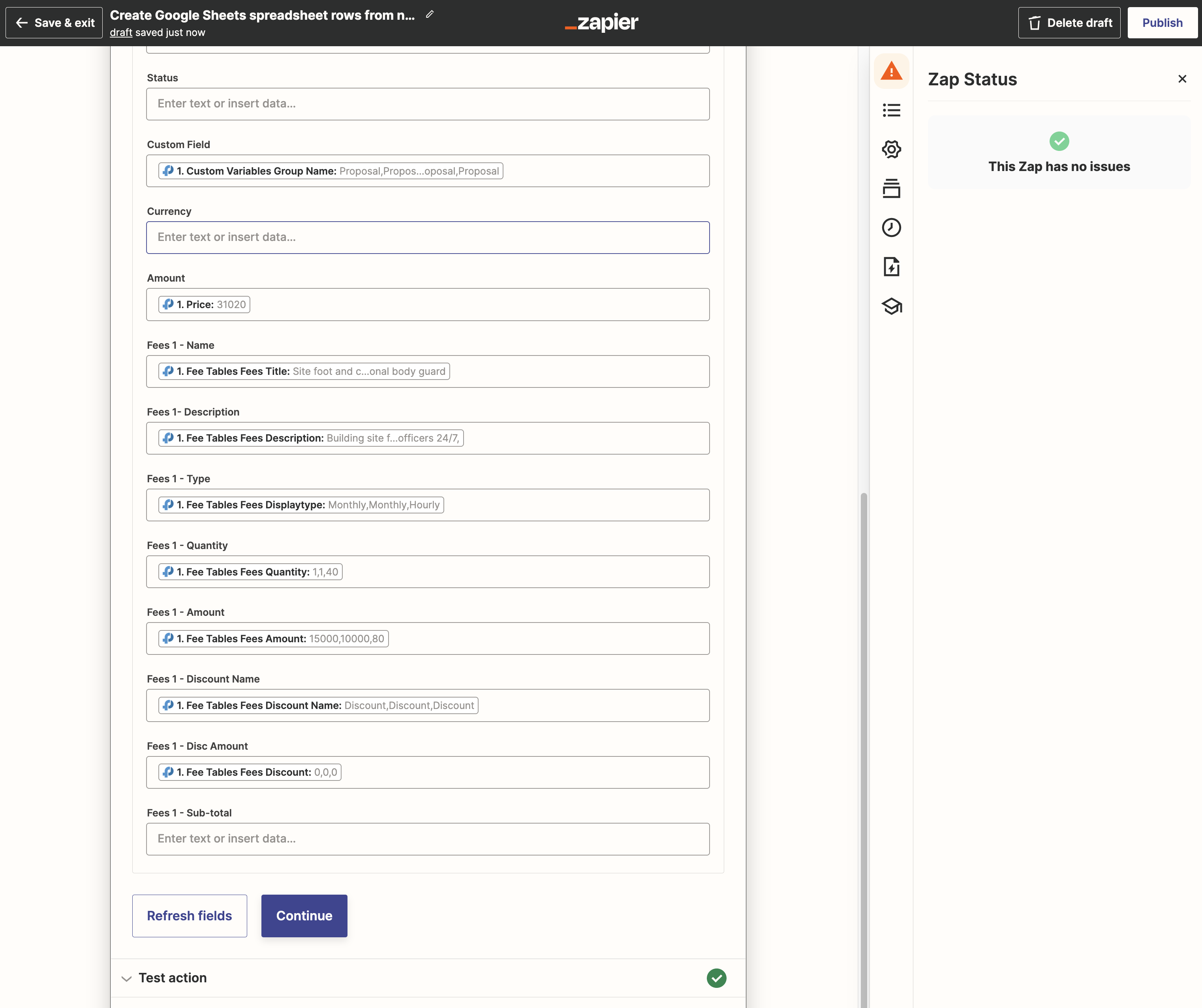The width and height of the screenshot is (1202, 1008).
Task: Open the Zap outline list icon
Action: click(x=891, y=110)
